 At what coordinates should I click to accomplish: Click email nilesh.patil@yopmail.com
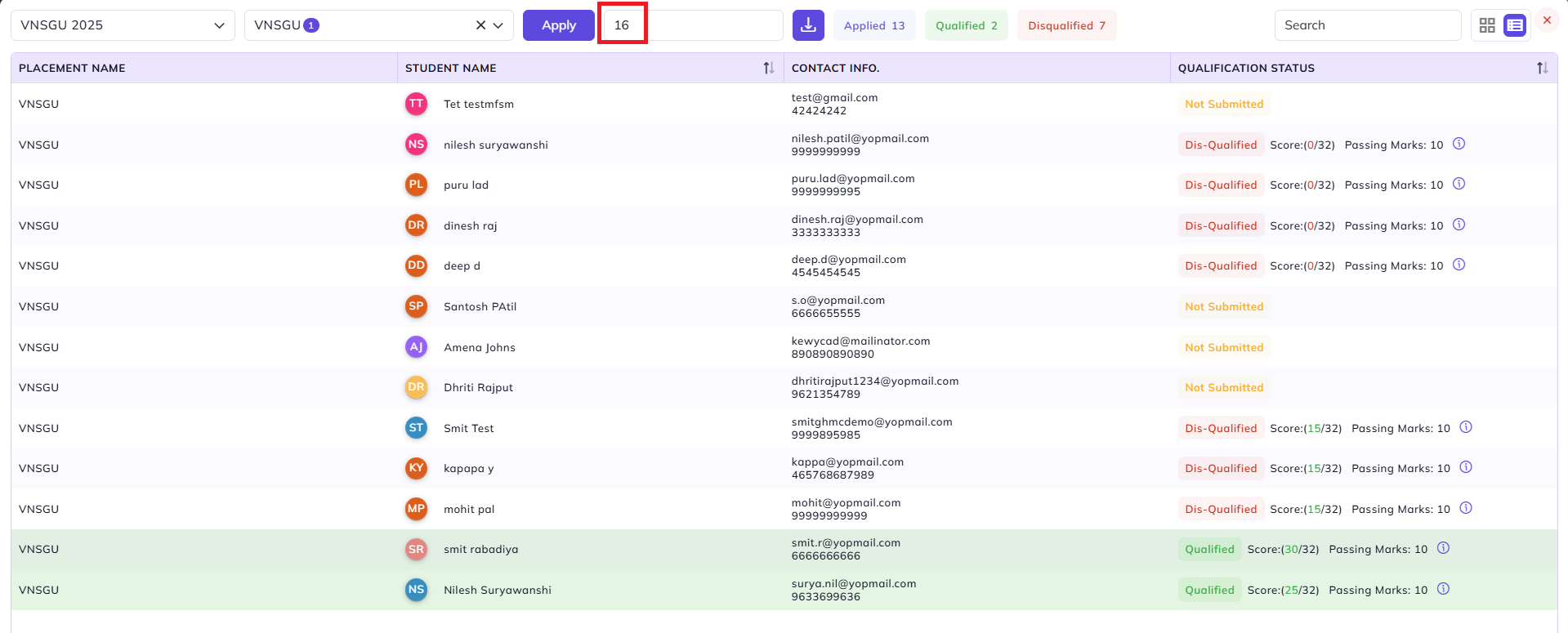tap(860, 138)
